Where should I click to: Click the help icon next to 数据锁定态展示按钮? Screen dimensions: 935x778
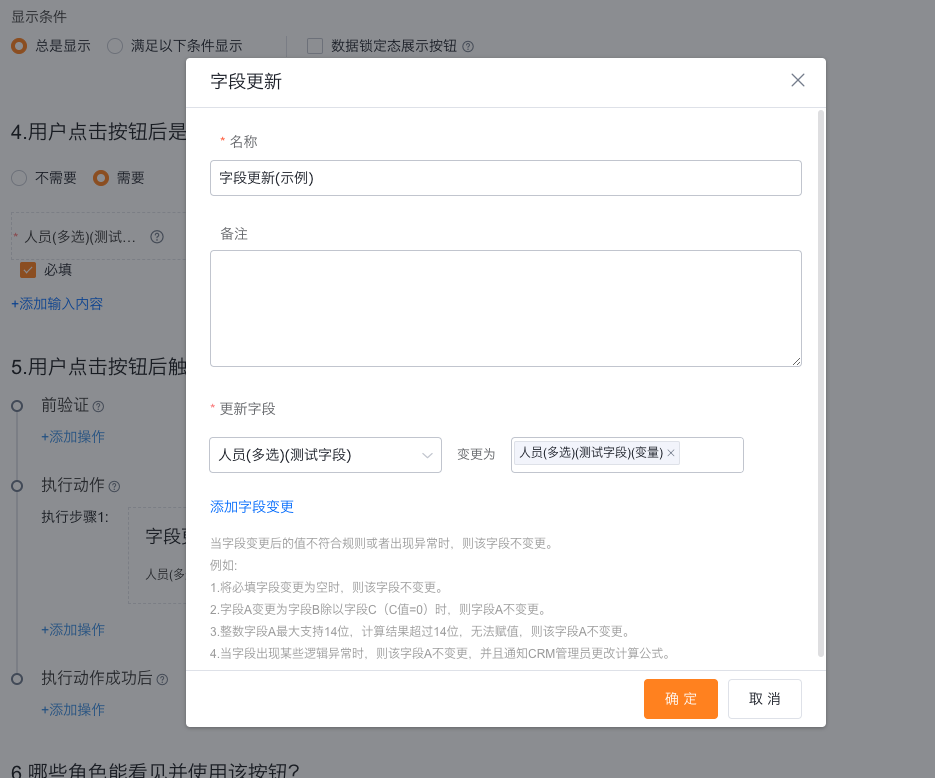468,46
